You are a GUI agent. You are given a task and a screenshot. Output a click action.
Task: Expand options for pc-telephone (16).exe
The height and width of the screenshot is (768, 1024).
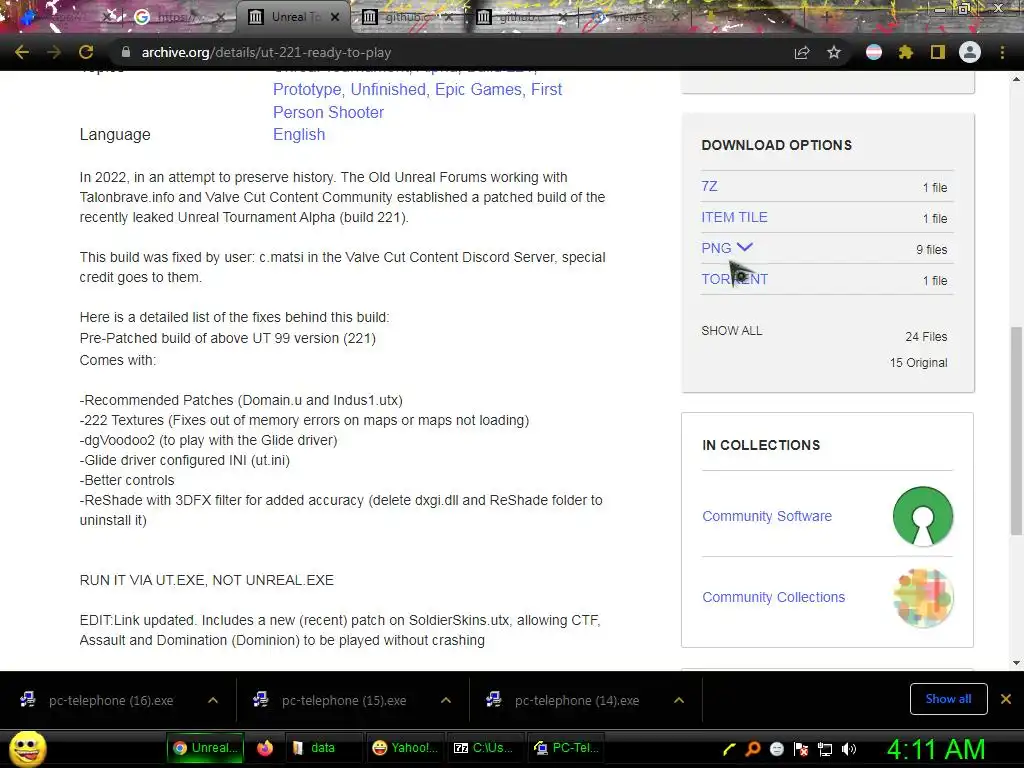point(213,700)
